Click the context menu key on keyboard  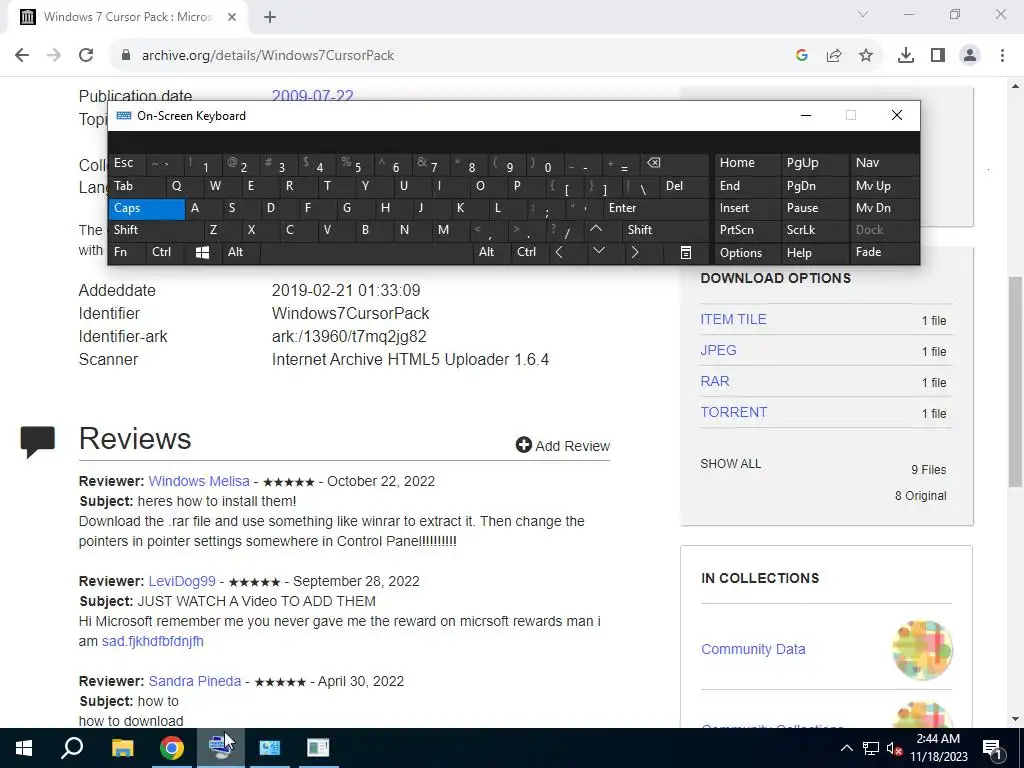pyautogui.click(x=686, y=252)
